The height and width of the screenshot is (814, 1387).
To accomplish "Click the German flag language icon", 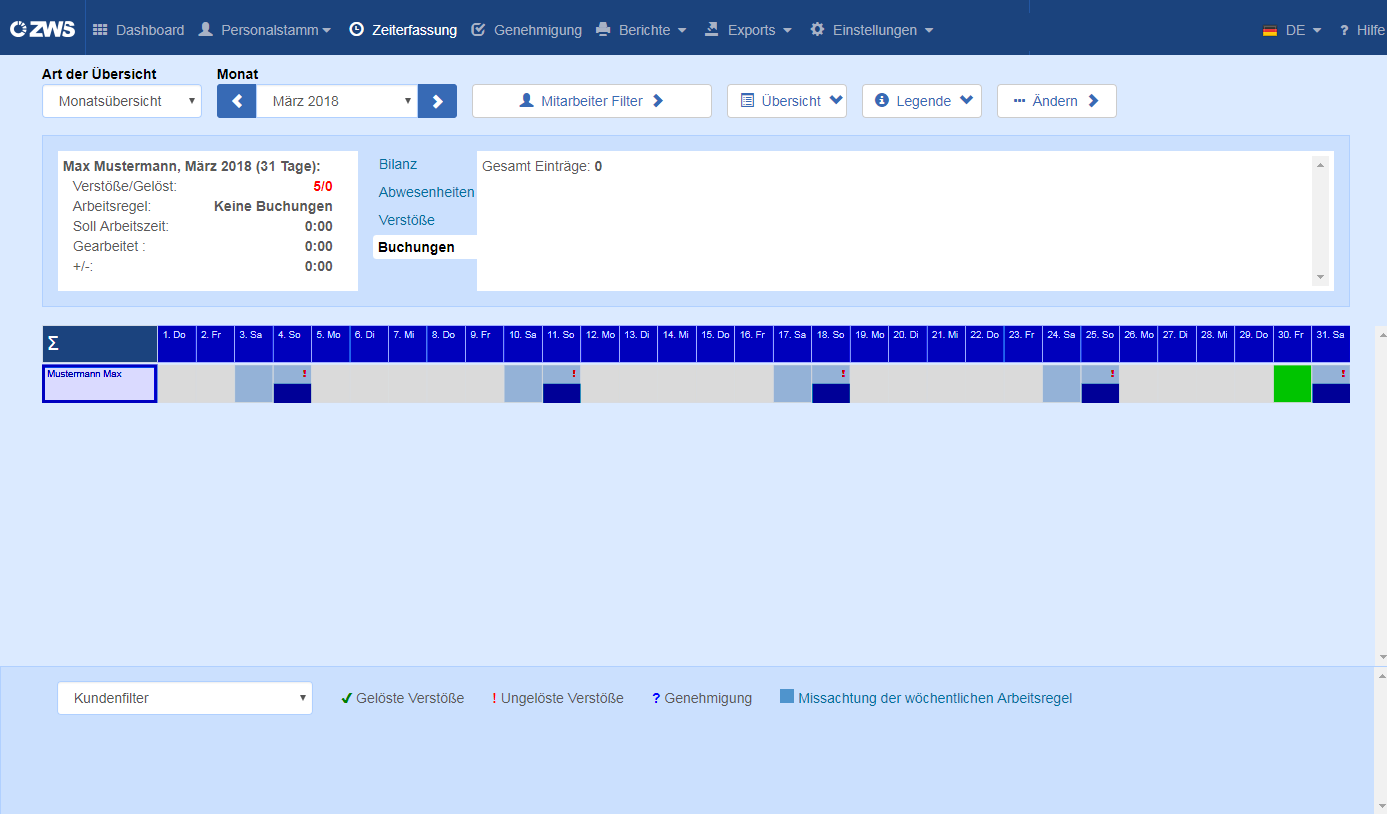I will click(1270, 30).
